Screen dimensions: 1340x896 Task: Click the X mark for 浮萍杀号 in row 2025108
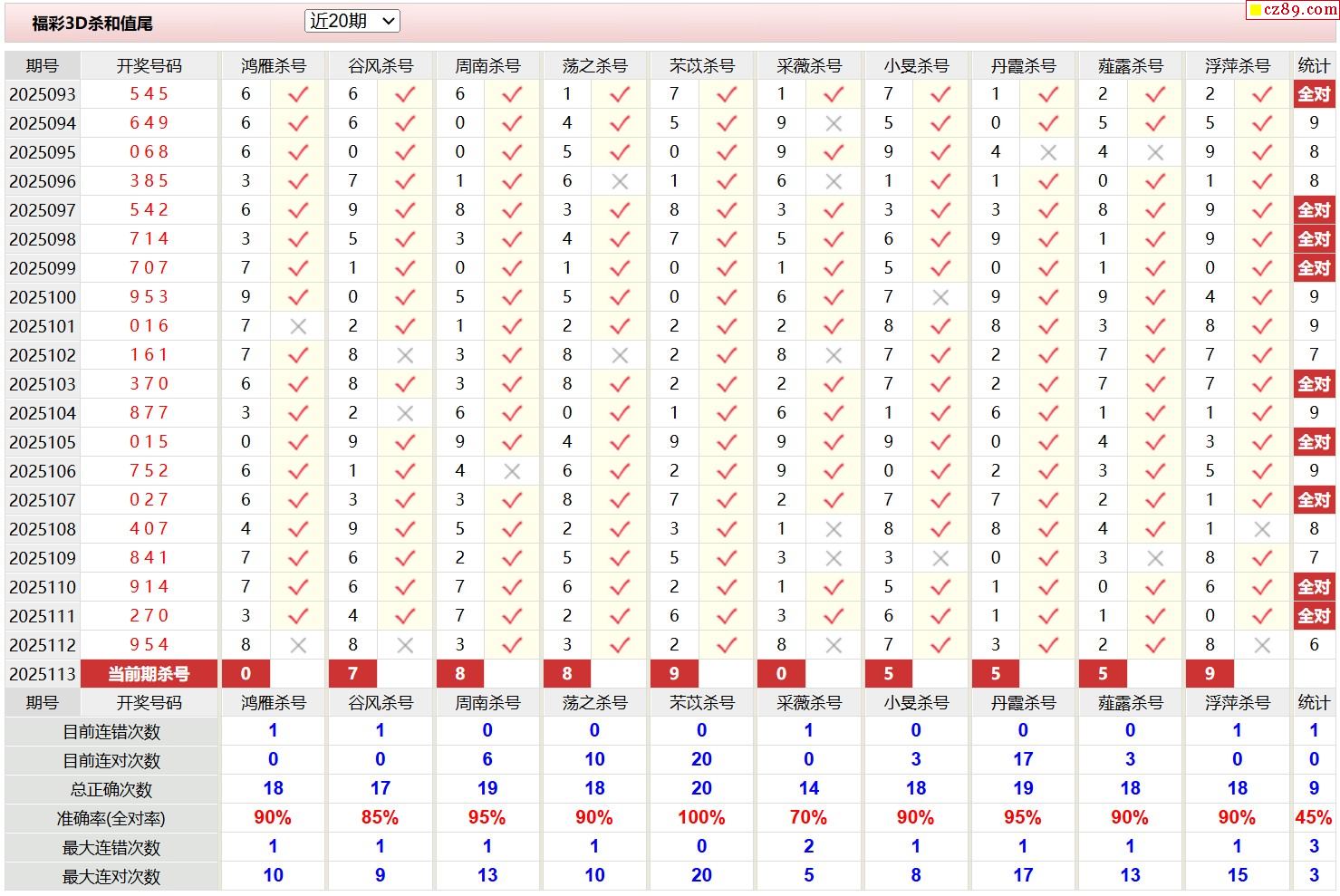1262,529
